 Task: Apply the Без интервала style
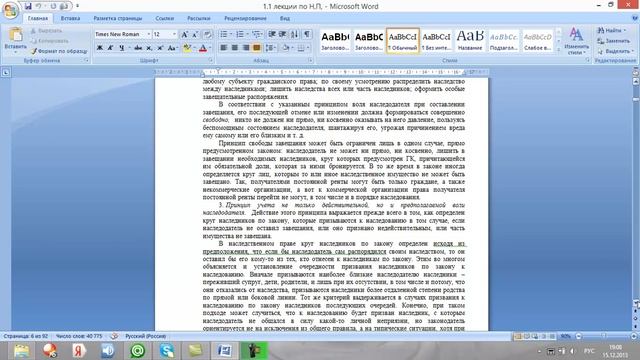tap(436, 40)
